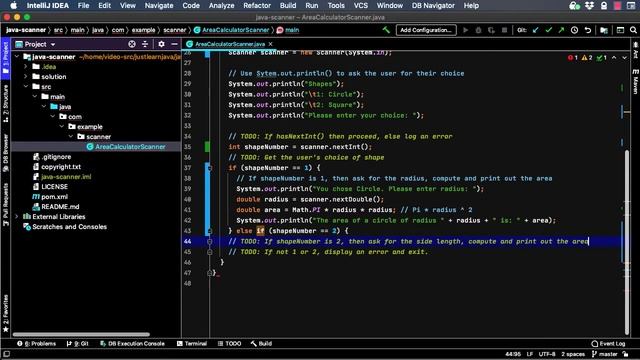Open the Refactor menu
The image size is (640, 360).
(x=257, y=6)
